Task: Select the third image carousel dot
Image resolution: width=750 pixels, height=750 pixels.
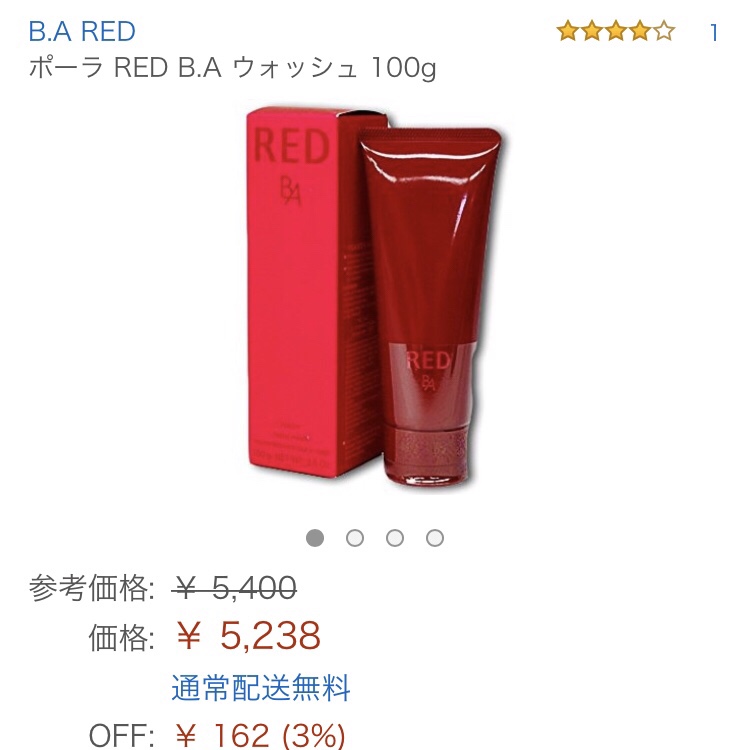Action: pyautogui.click(x=395, y=538)
